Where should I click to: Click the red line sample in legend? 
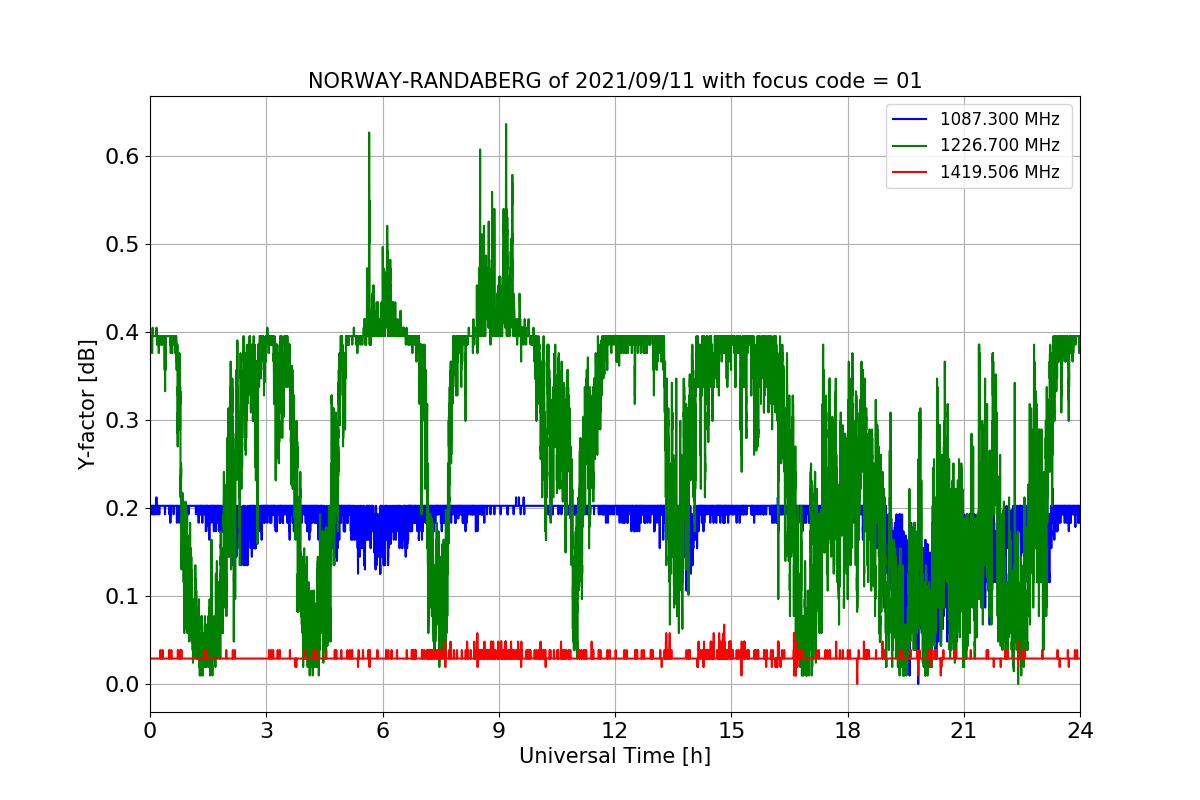(910, 172)
